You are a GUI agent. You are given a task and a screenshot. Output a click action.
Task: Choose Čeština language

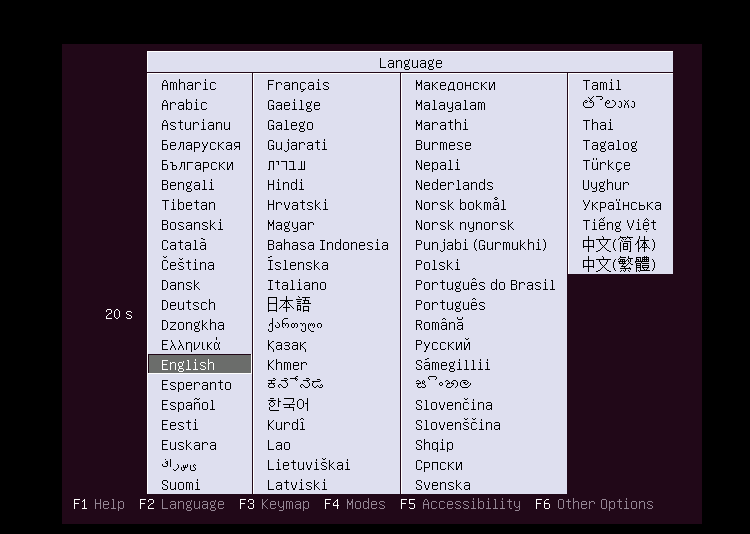(x=188, y=265)
